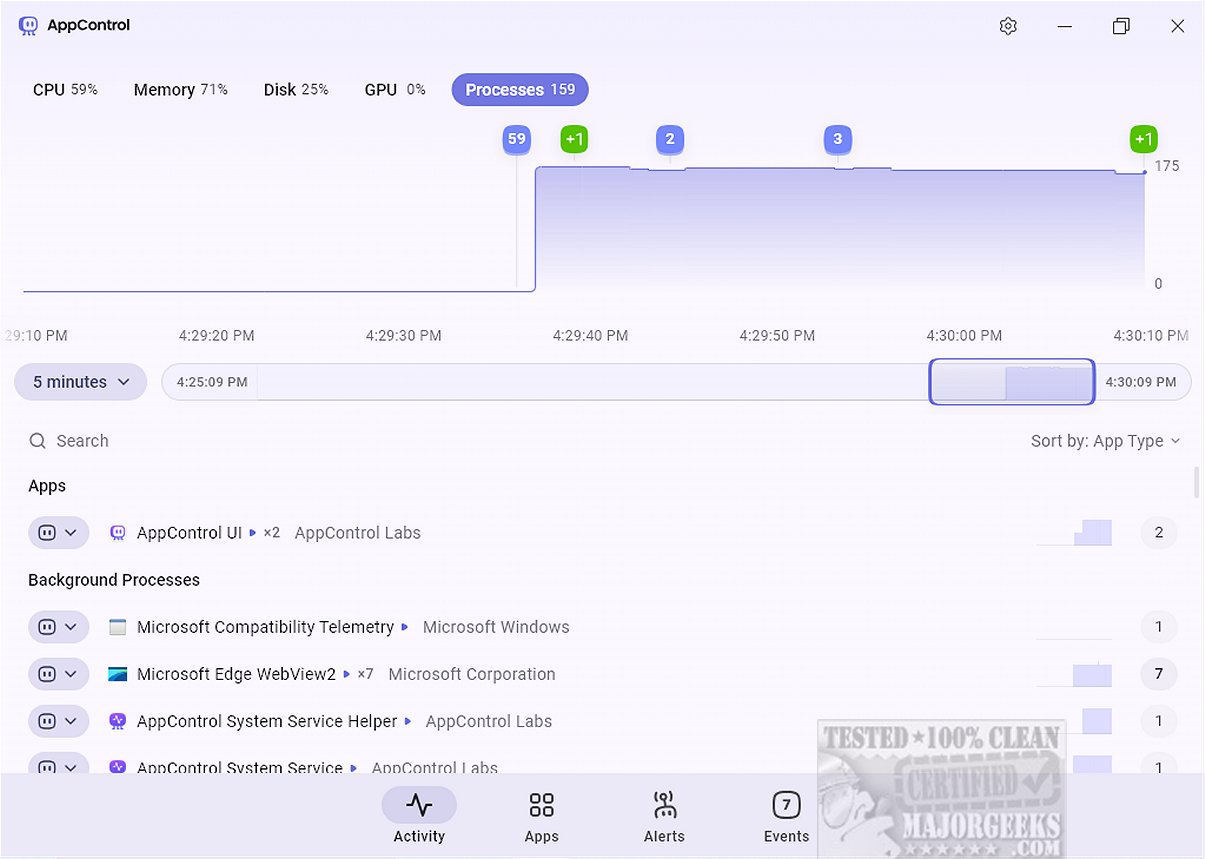The image size is (1205, 859).
Task: Toggle control icon for Microsoft Compatibility Telemetry
Action: click(46, 627)
